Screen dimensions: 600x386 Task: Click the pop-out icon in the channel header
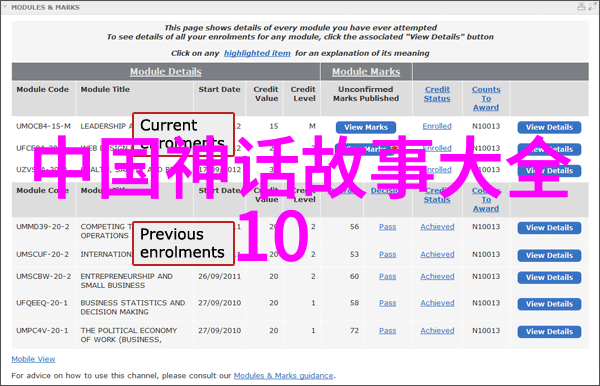[592, 7]
